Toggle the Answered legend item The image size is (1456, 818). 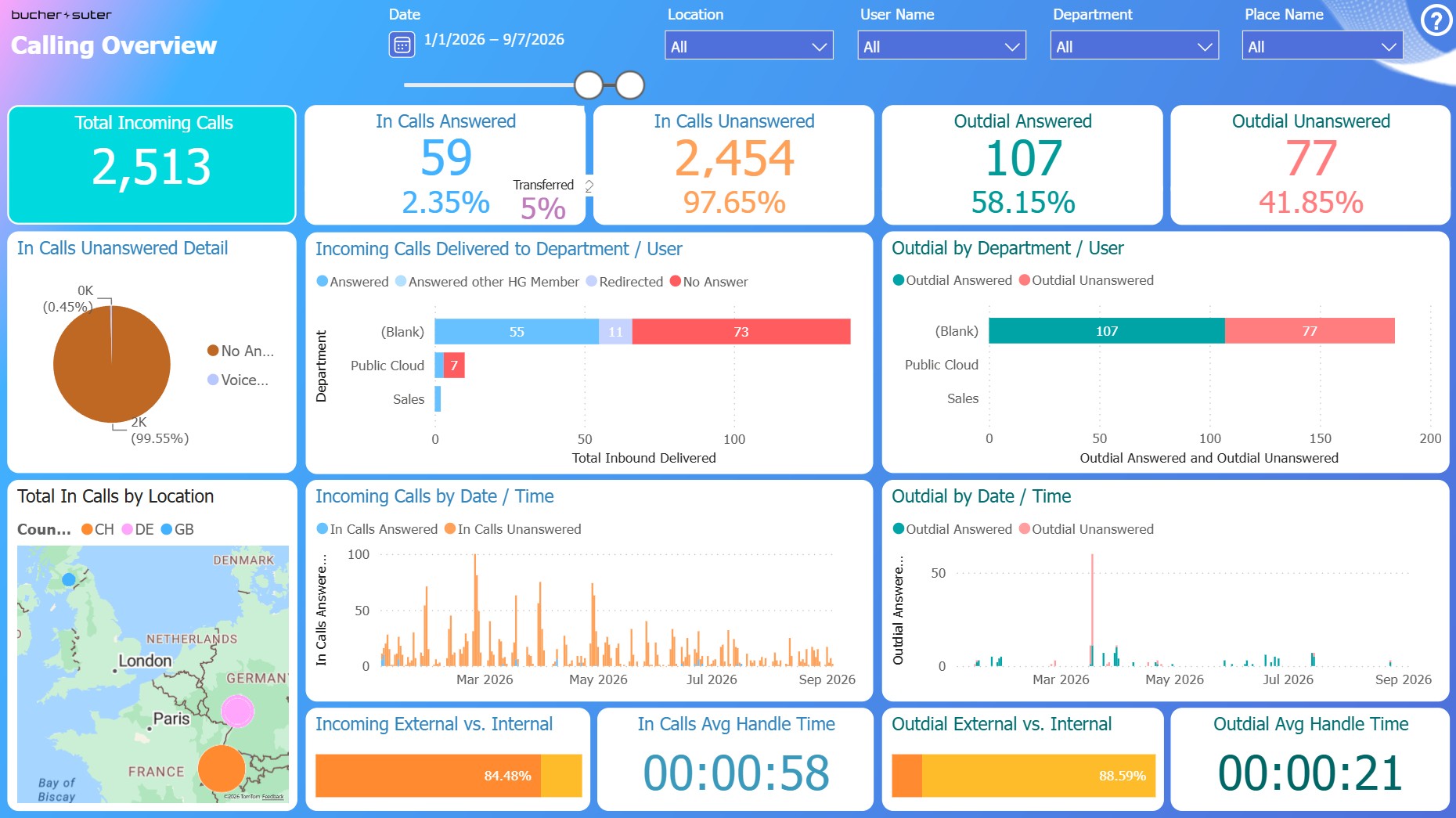pyautogui.click(x=352, y=282)
